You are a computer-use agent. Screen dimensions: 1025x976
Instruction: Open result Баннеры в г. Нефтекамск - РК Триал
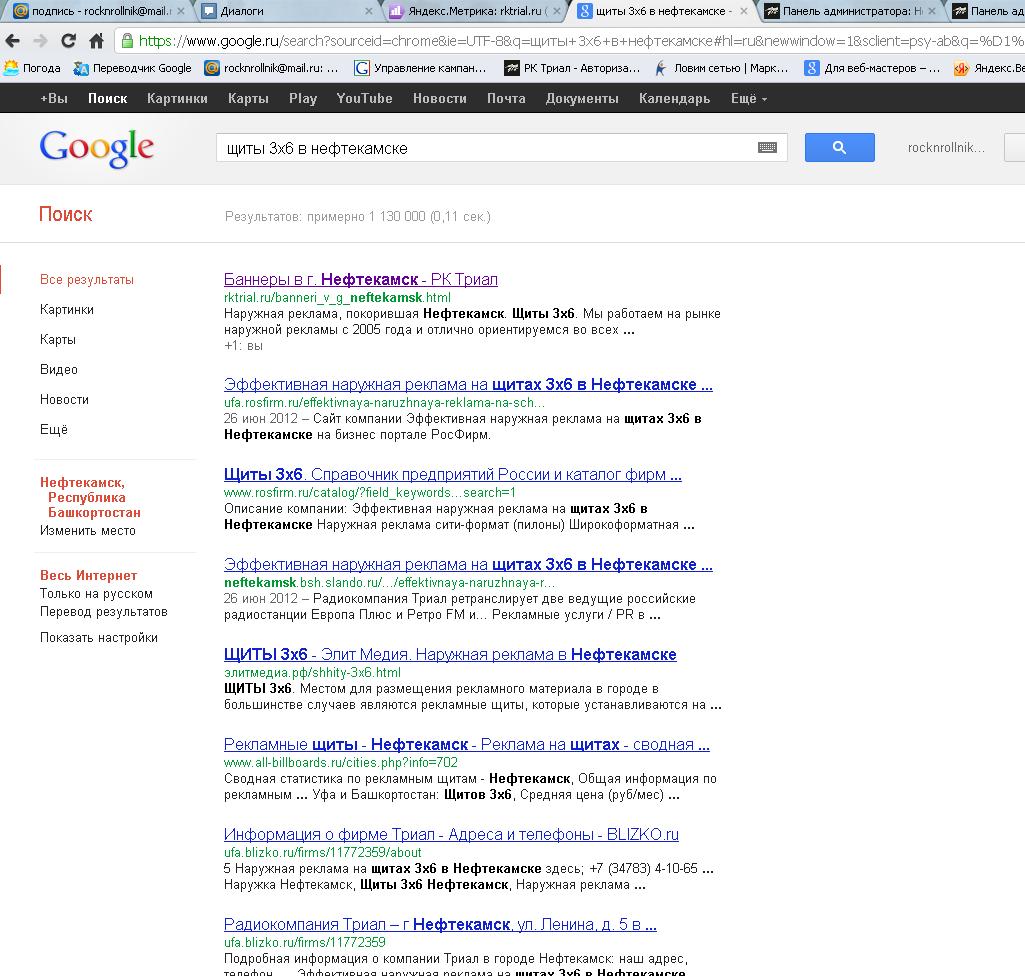pos(361,280)
